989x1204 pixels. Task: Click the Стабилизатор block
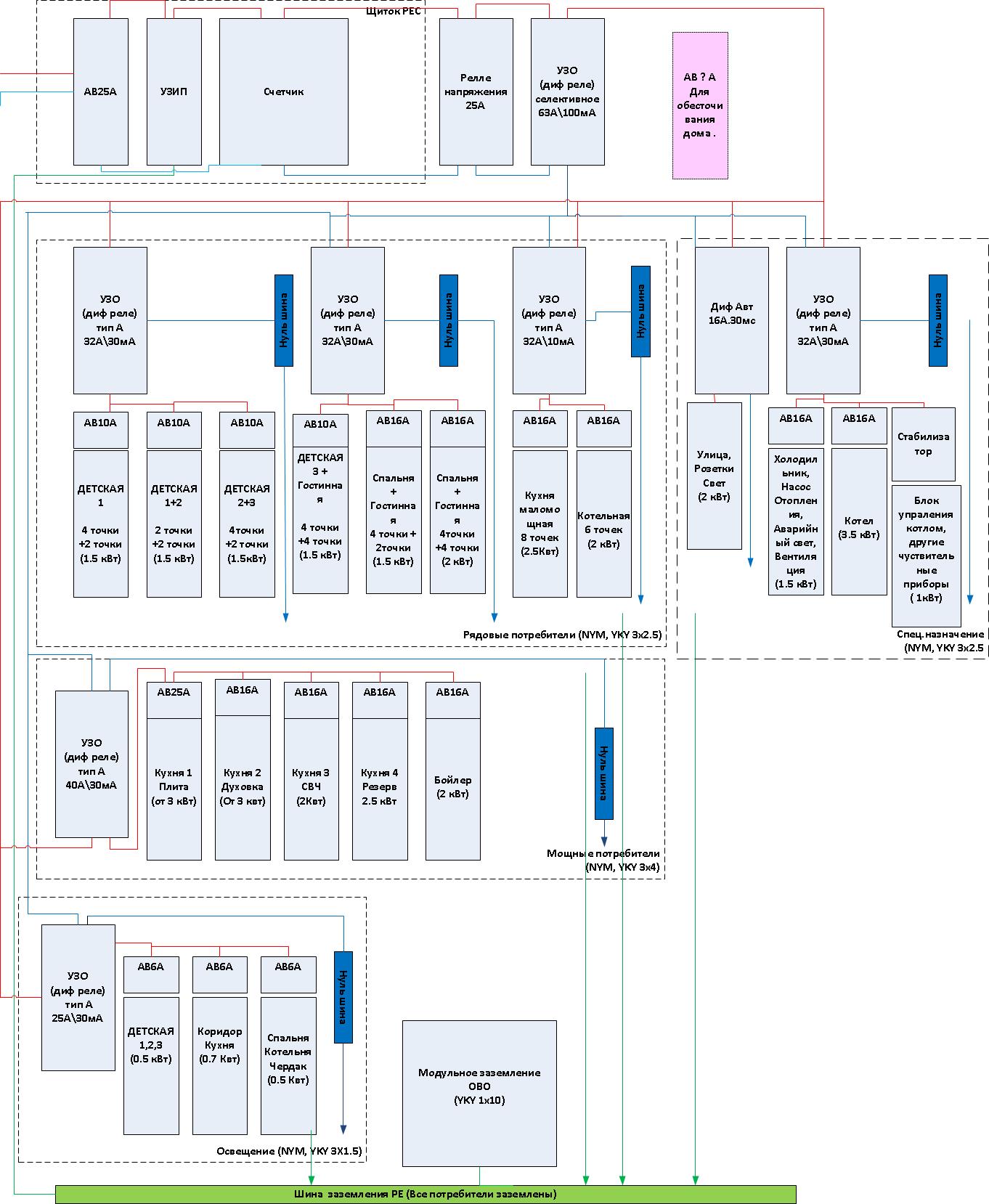[x=923, y=444]
